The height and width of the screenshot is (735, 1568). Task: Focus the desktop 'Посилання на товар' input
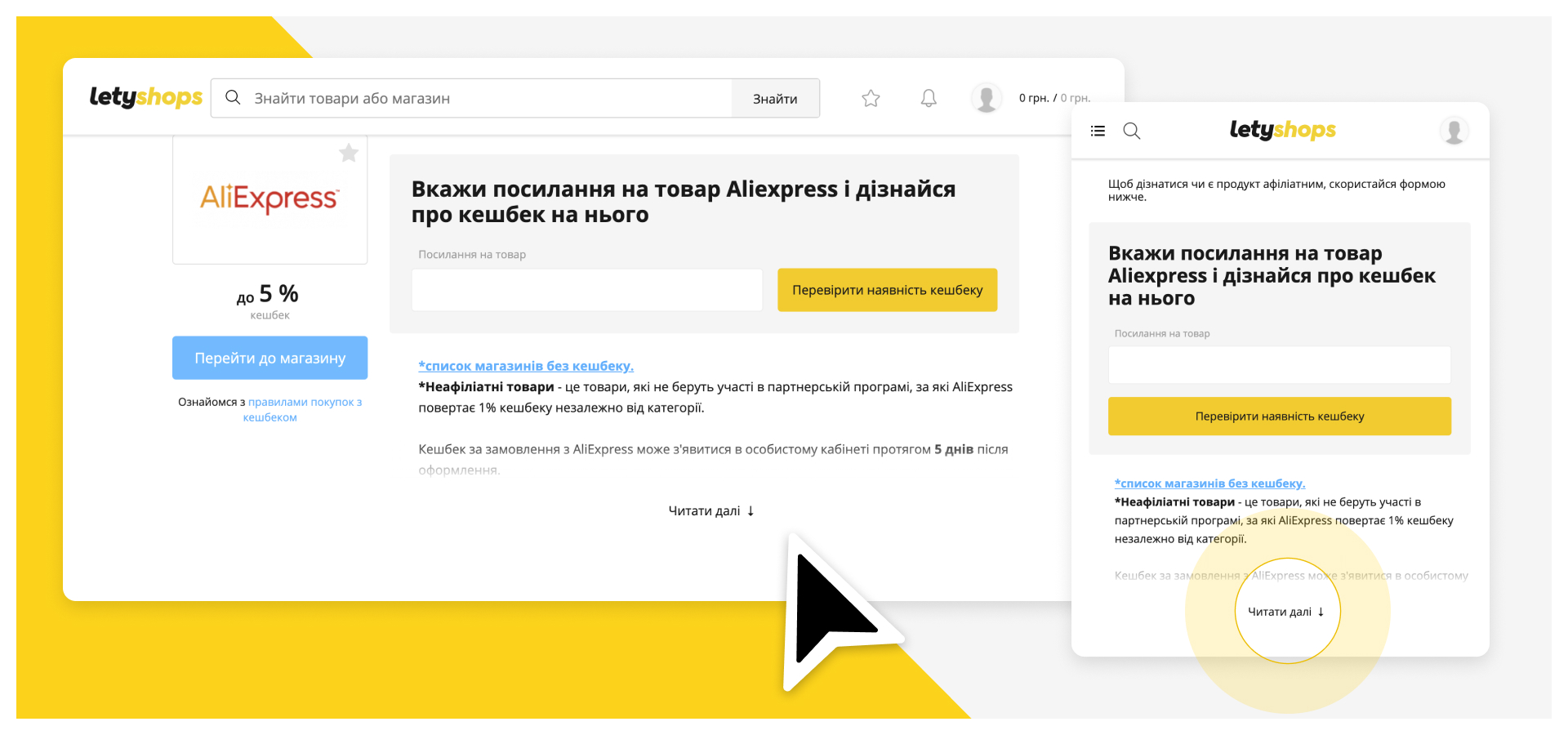tap(587, 290)
